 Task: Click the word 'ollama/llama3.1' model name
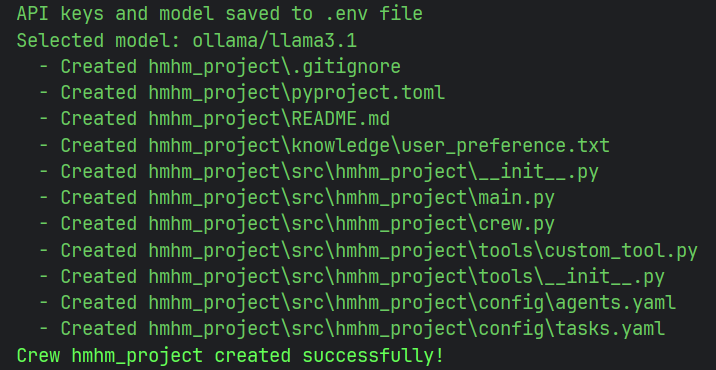(x=275, y=41)
